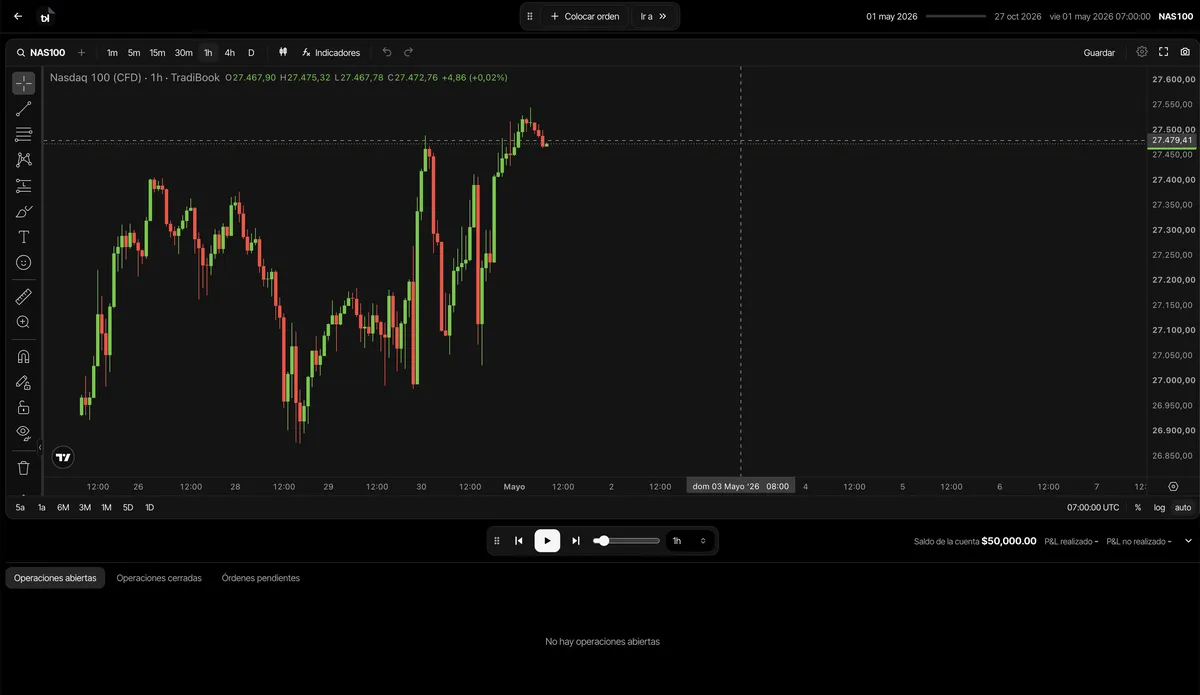Viewport: 1200px width, 695px height.
Task: Open the replay 1h interval dropdown
Action: [x=691, y=541]
